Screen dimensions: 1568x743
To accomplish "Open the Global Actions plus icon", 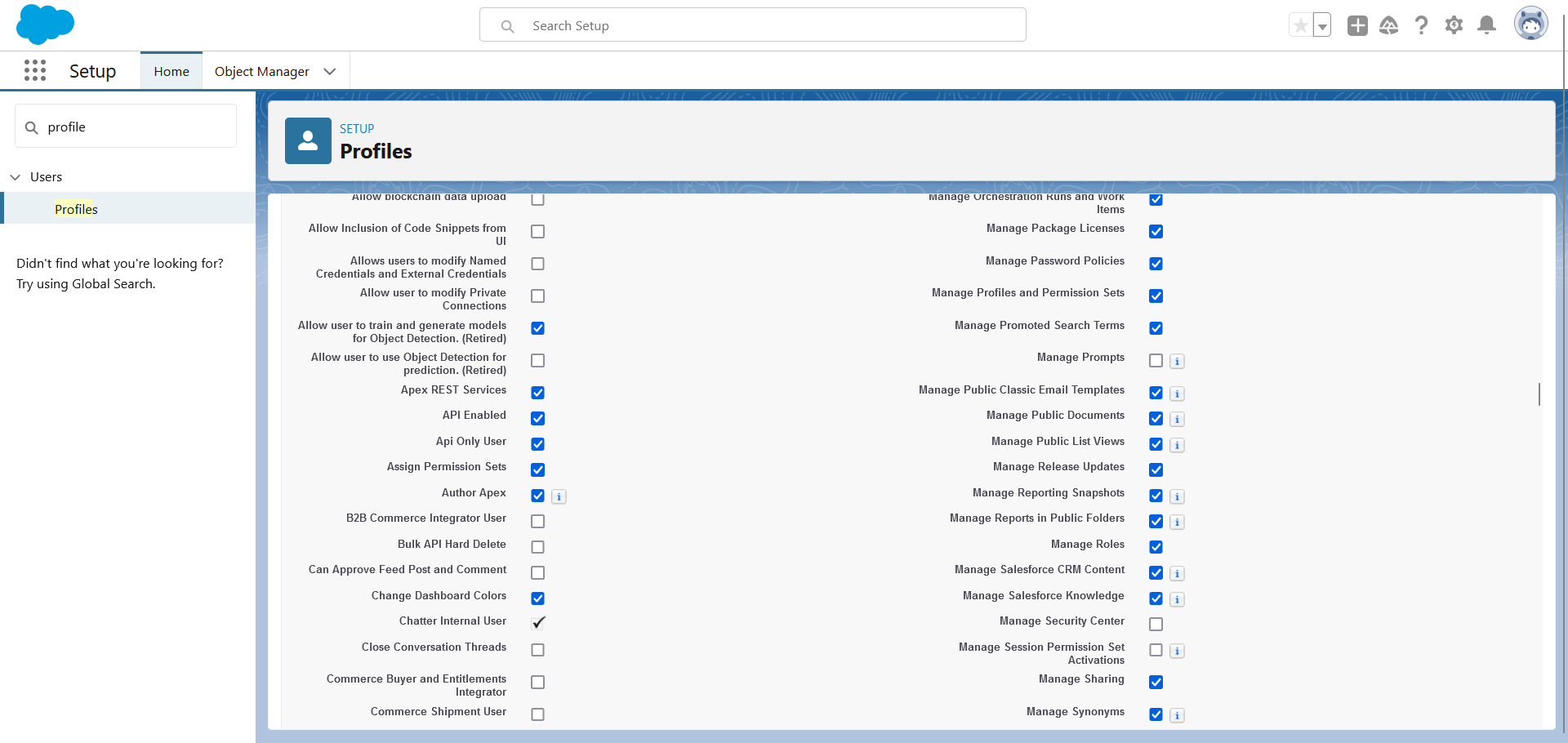I will point(1357,25).
